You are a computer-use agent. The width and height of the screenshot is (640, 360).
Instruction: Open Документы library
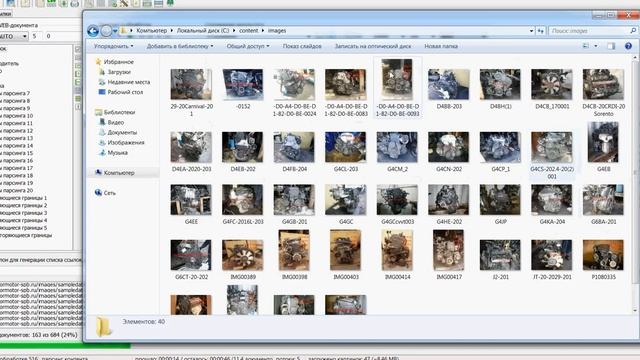tap(122, 133)
